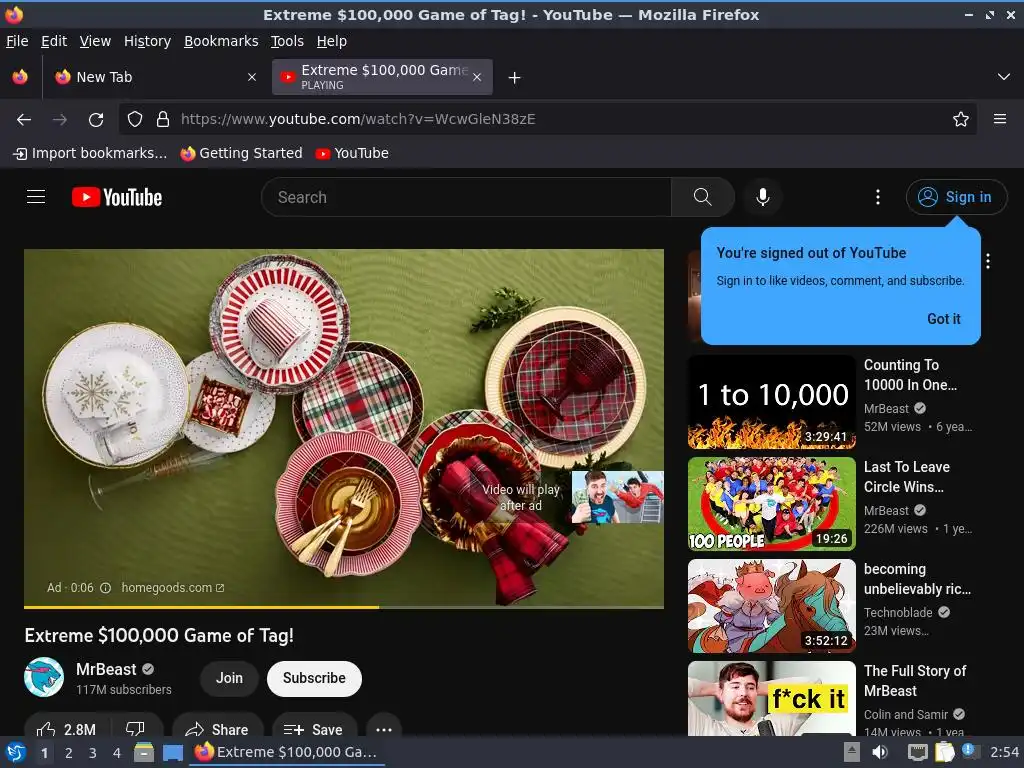Open the File menu
This screenshot has width=1024, height=768.
click(17, 41)
